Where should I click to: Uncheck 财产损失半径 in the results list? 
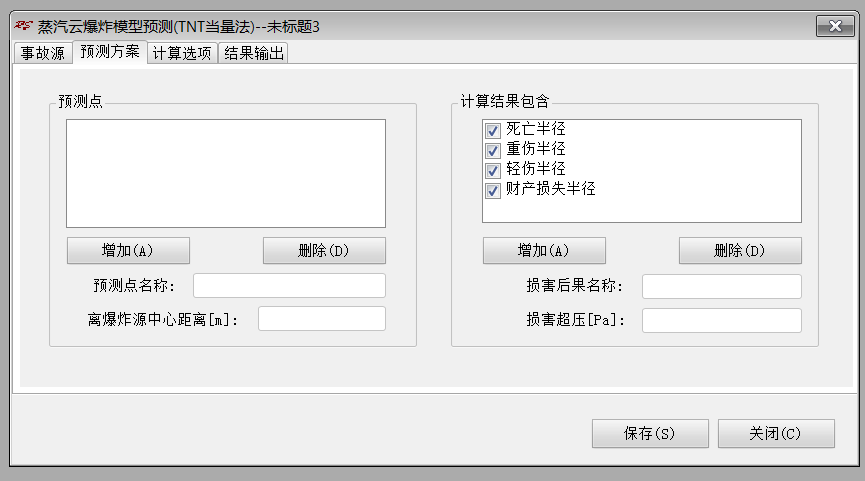pyautogui.click(x=492, y=190)
